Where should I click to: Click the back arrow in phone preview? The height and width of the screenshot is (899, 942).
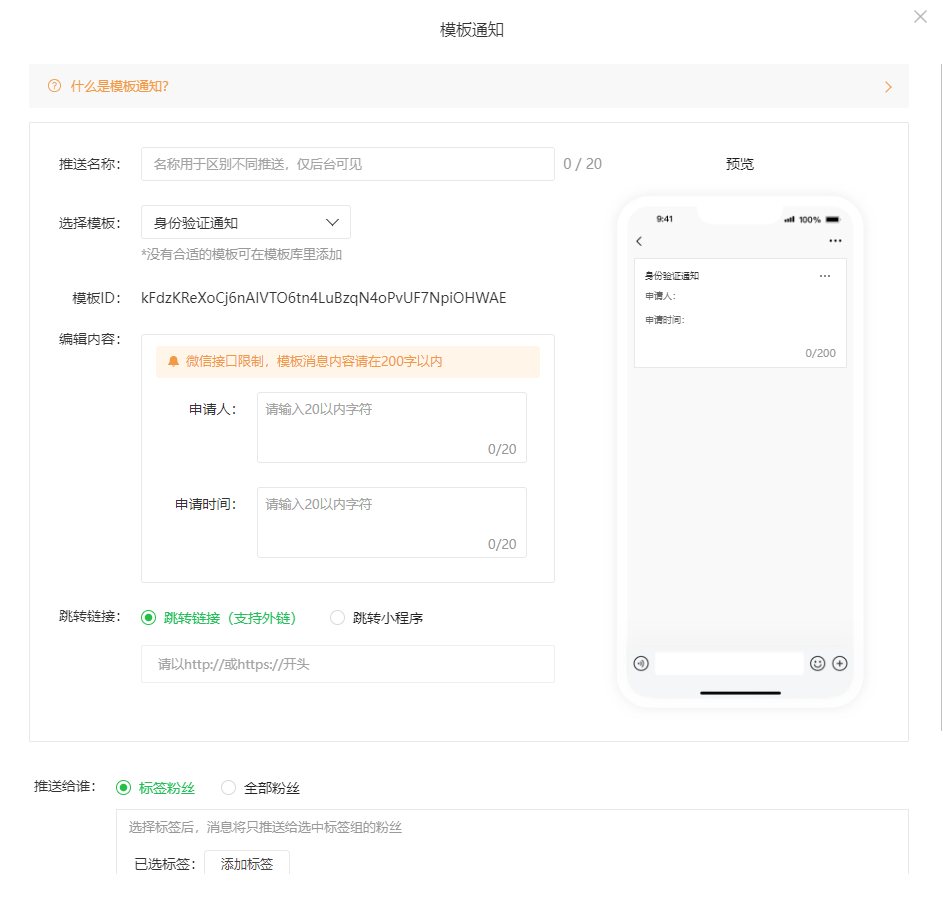click(x=639, y=241)
